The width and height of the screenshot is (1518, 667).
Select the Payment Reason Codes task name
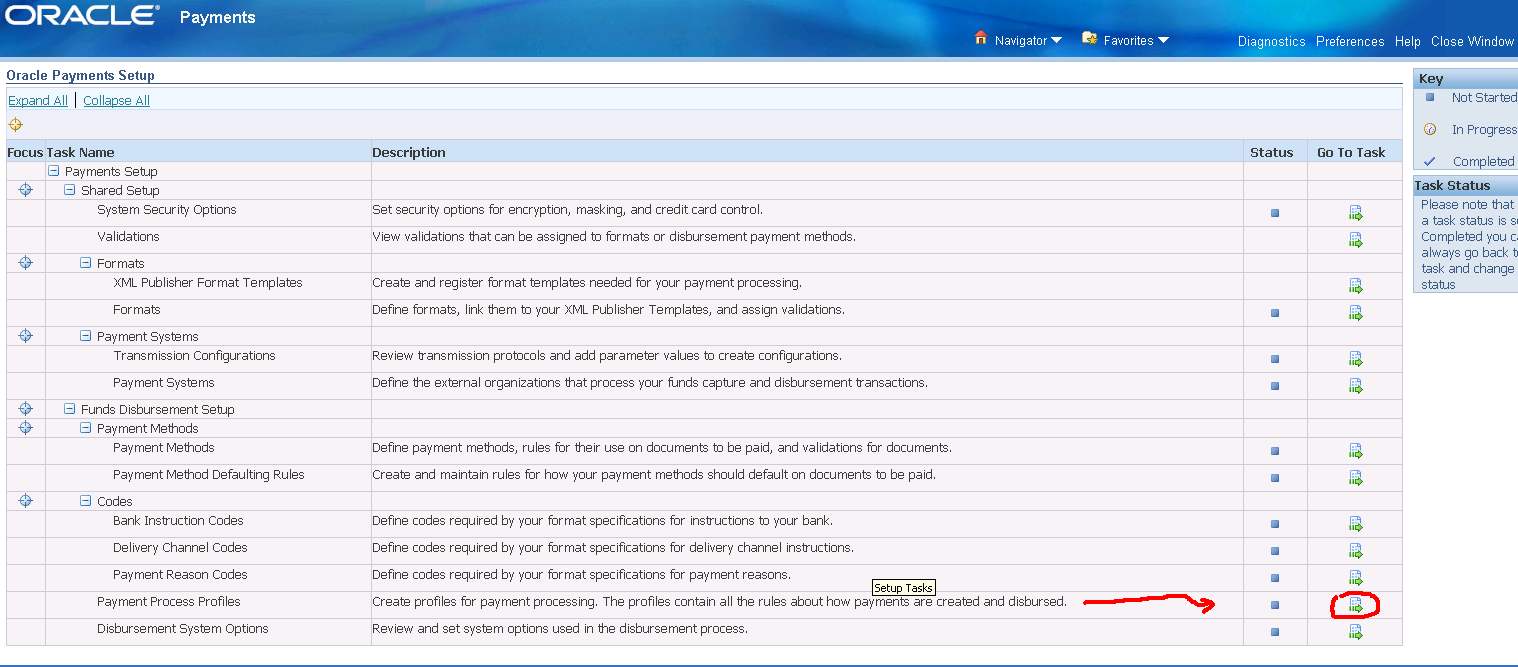point(180,575)
